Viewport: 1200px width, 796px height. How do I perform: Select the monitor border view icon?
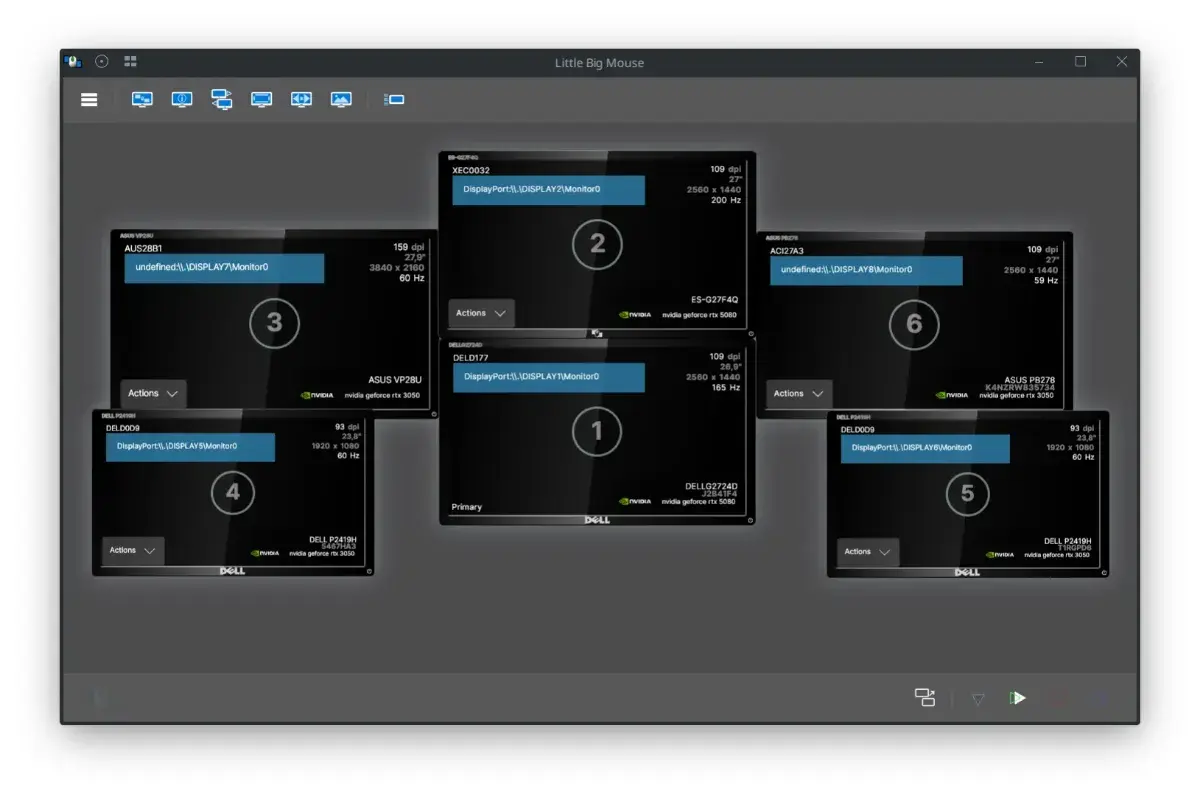[x=261, y=100]
